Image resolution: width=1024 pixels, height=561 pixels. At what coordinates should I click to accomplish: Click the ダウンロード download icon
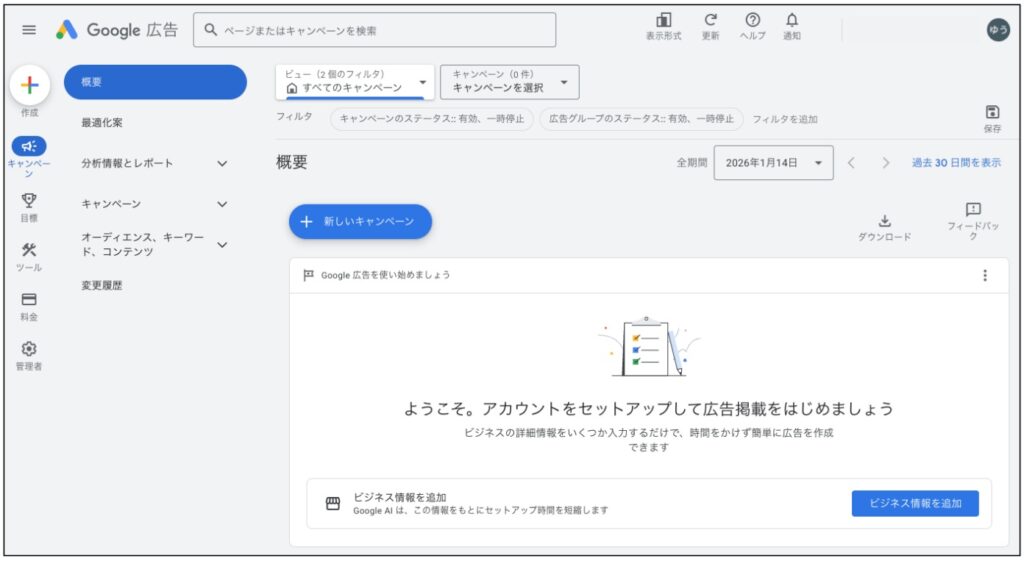tap(884, 221)
